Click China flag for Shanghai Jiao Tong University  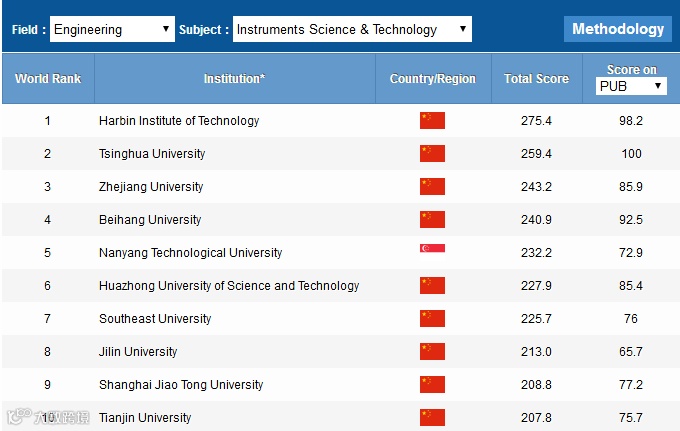(432, 385)
